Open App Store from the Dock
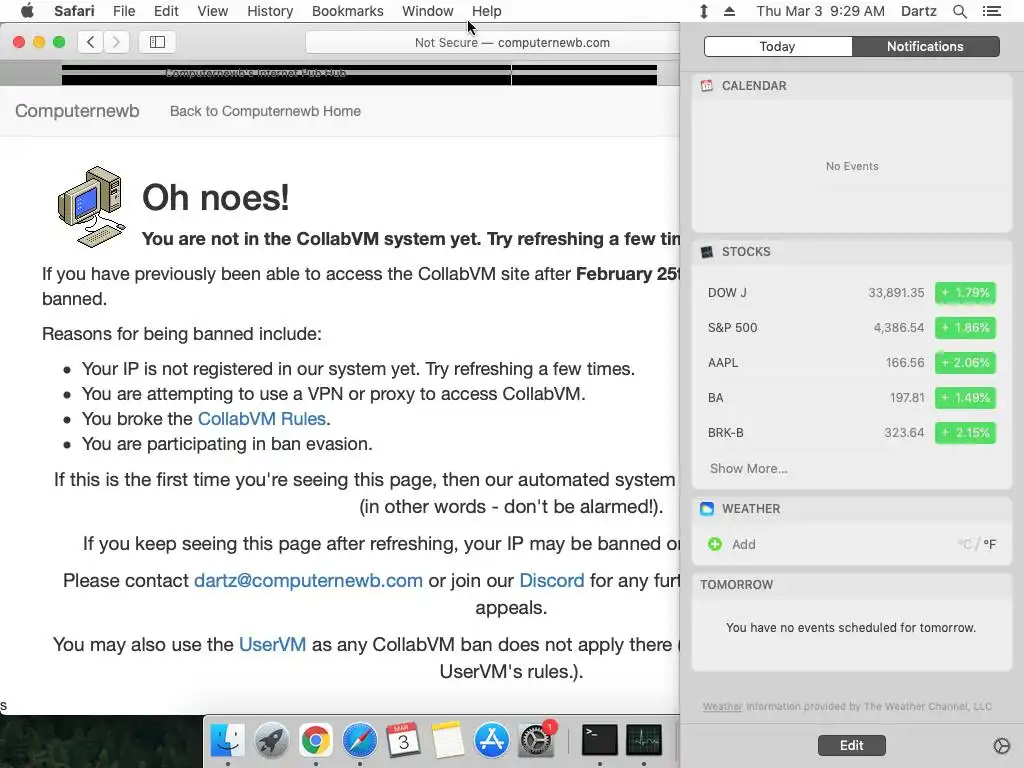The image size is (1024, 768). click(492, 741)
